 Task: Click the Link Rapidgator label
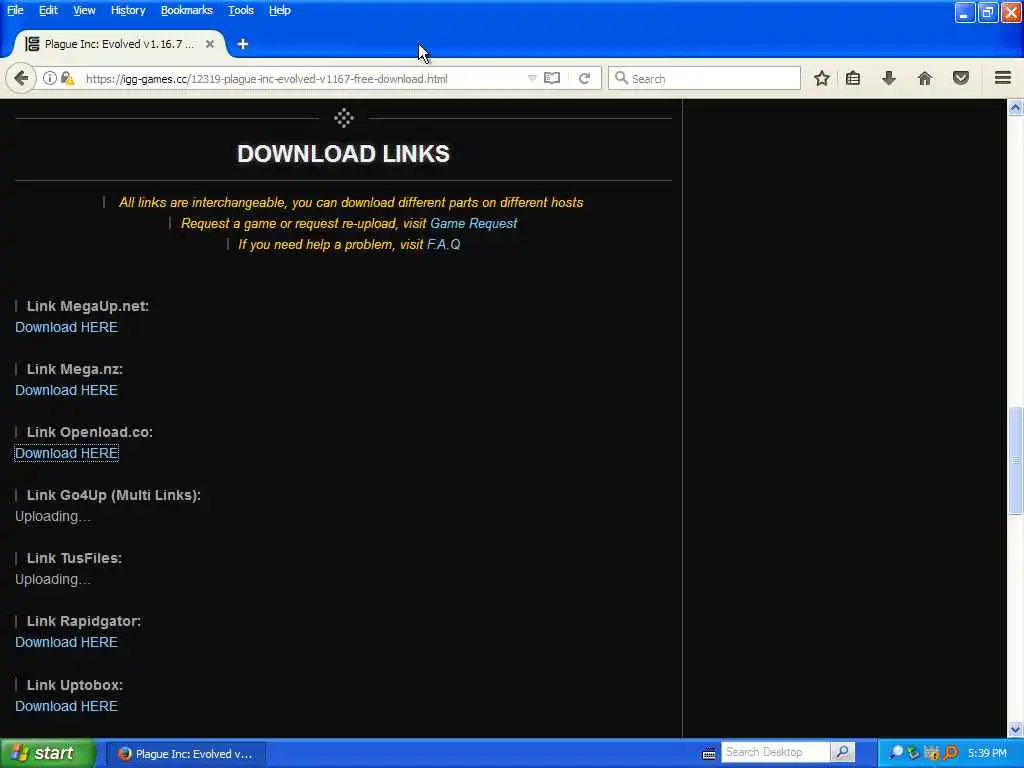[x=84, y=621]
